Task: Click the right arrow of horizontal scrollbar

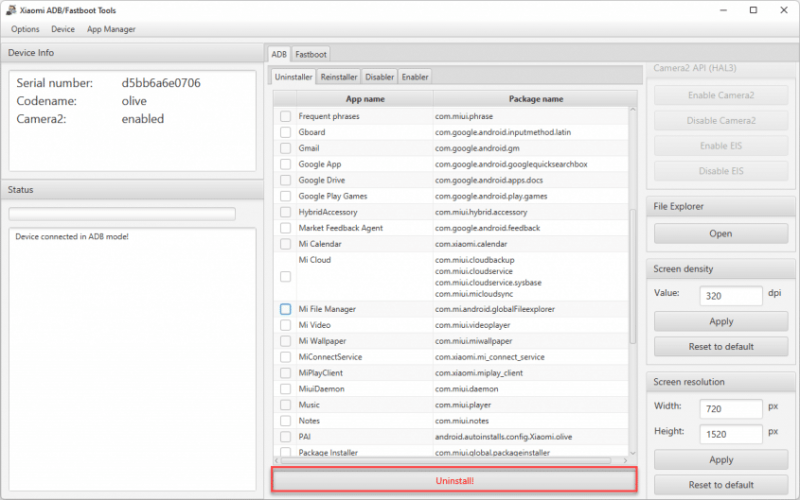Action: pyautogui.click(x=625, y=460)
